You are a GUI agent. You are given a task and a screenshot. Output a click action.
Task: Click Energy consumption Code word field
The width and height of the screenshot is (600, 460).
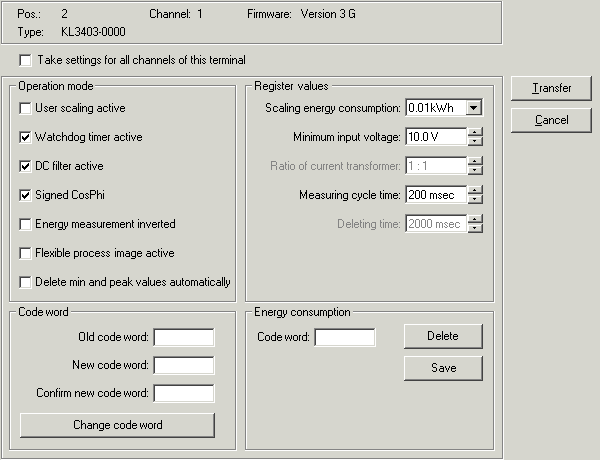(x=345, y=337)
